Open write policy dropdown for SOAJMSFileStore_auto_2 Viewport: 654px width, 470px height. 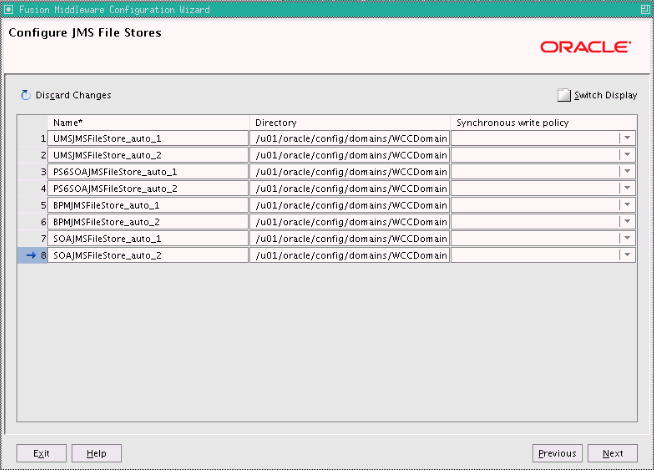pos(627,255)
